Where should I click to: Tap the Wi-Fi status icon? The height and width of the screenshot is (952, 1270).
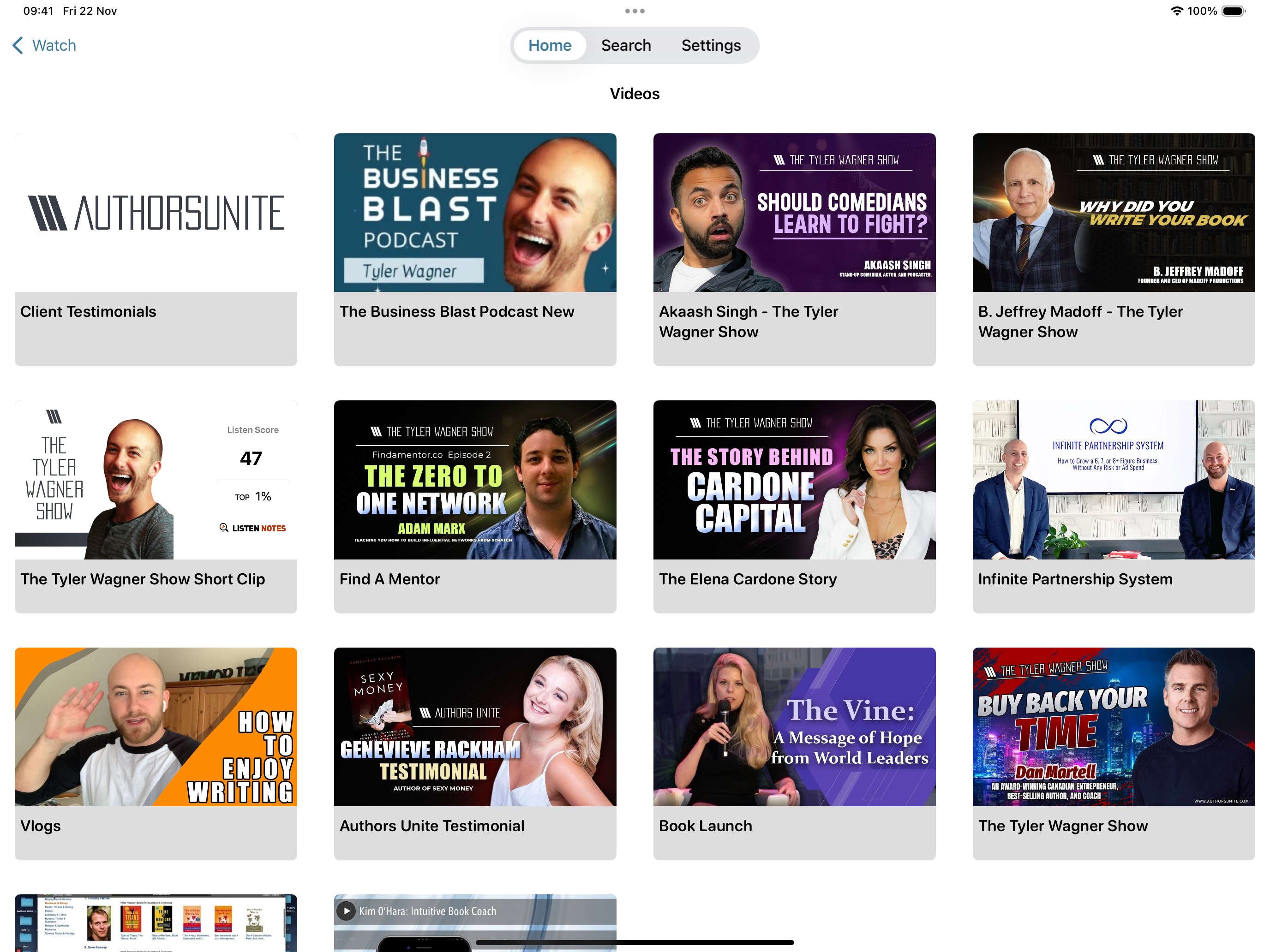coord(1176,11)
